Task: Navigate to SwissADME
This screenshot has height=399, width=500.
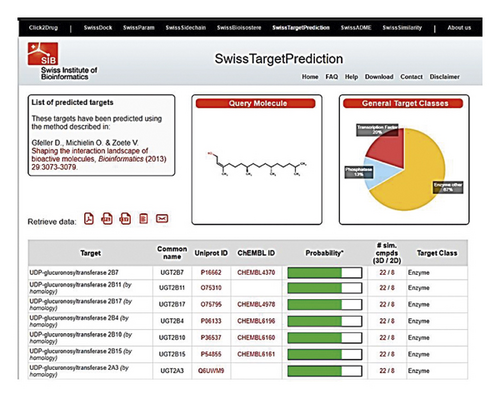Action: [x=356, y=28]
